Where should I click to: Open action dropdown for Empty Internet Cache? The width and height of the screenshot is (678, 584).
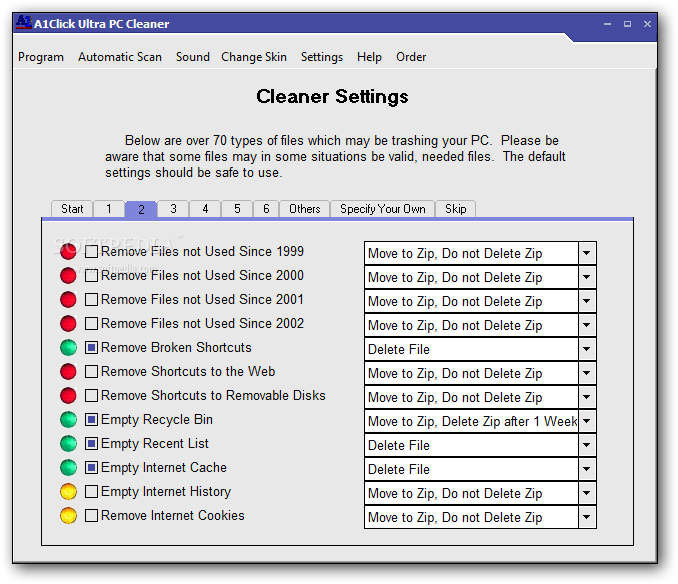pyautogui.click(x=587, y=469)
